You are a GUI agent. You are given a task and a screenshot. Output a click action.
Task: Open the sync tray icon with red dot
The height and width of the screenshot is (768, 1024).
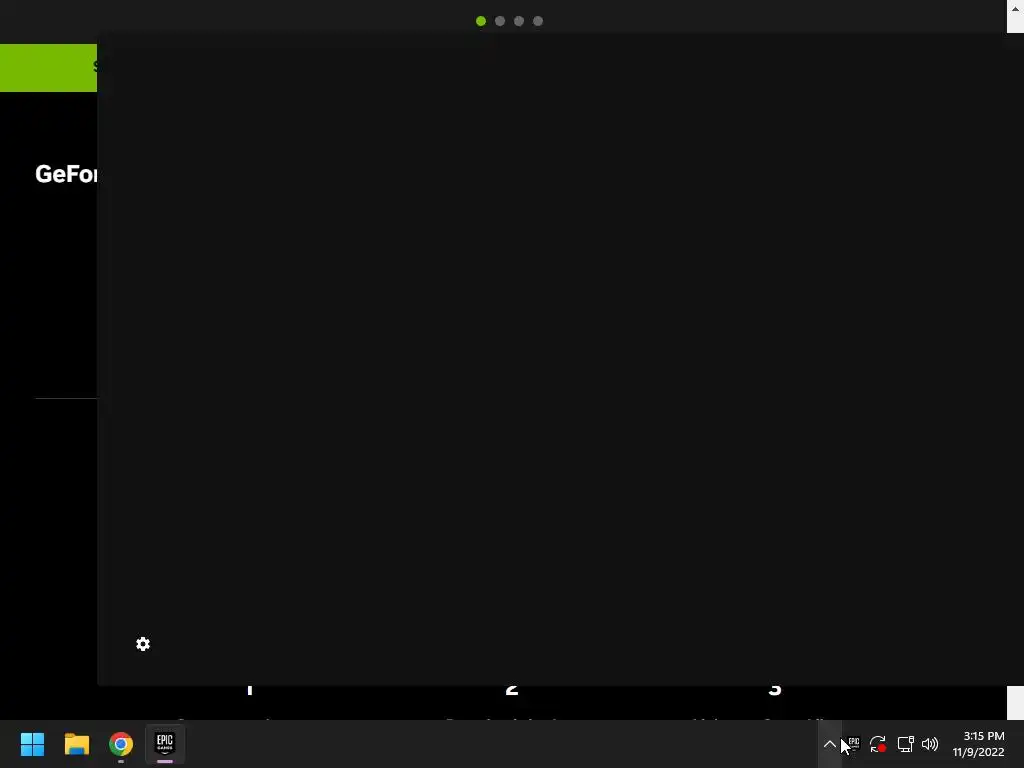878,744
